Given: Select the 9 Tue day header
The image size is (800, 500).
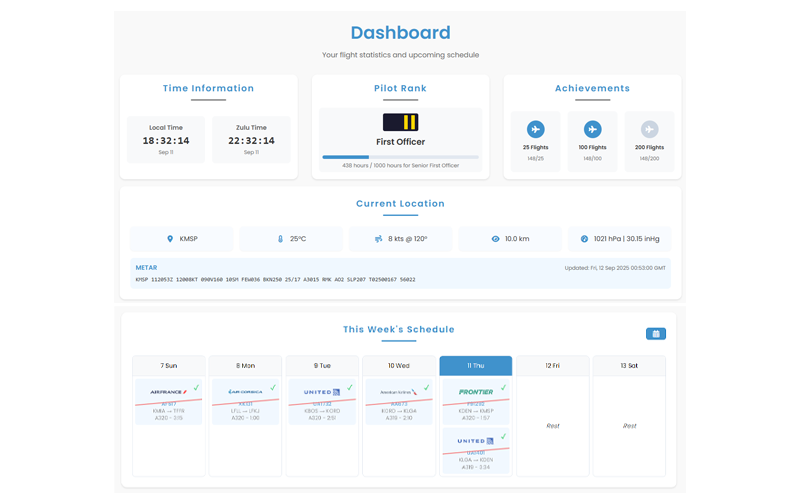Looking at the screenshot, I should point(322,366).
